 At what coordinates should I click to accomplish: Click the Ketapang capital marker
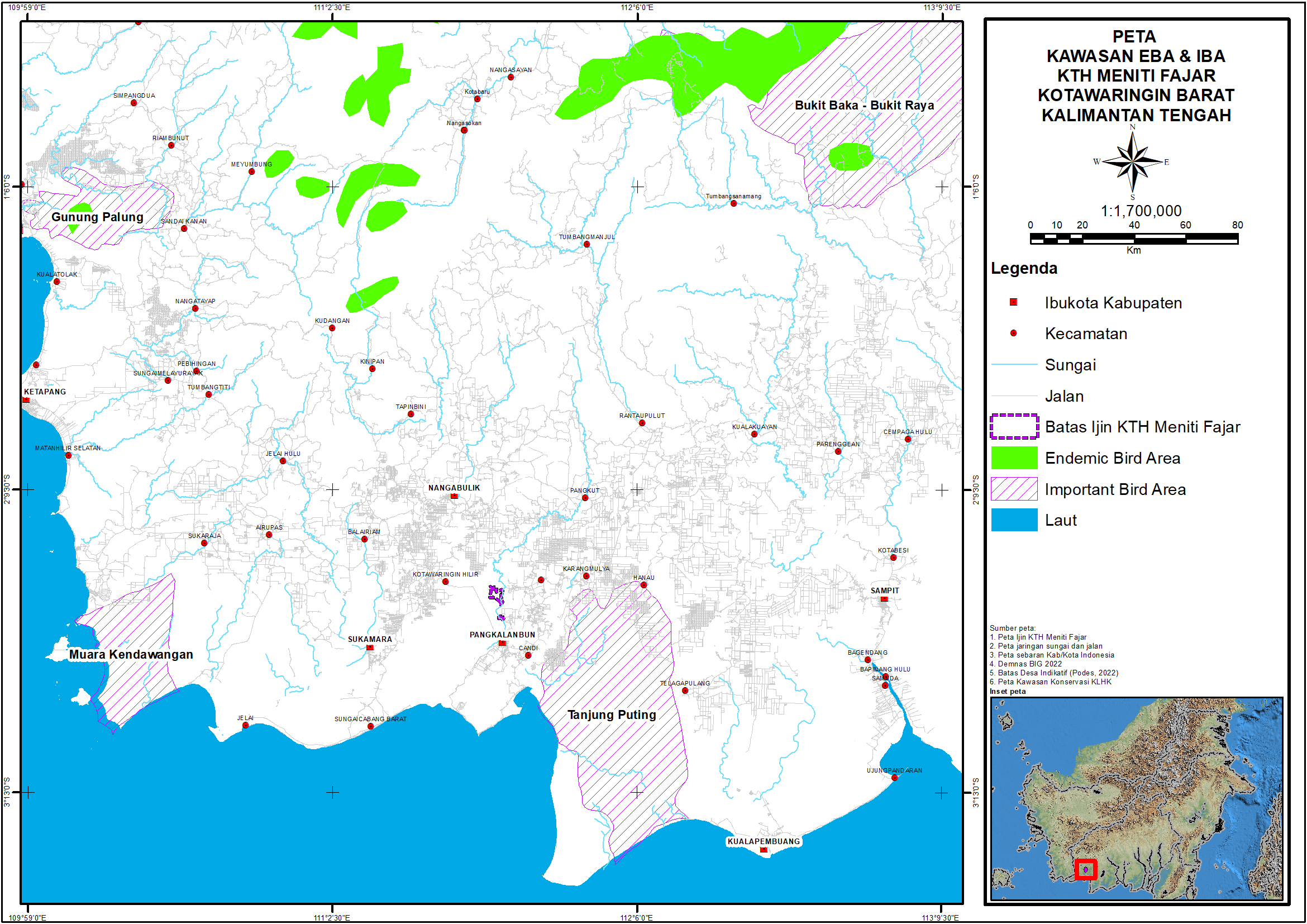coord(26,399)
